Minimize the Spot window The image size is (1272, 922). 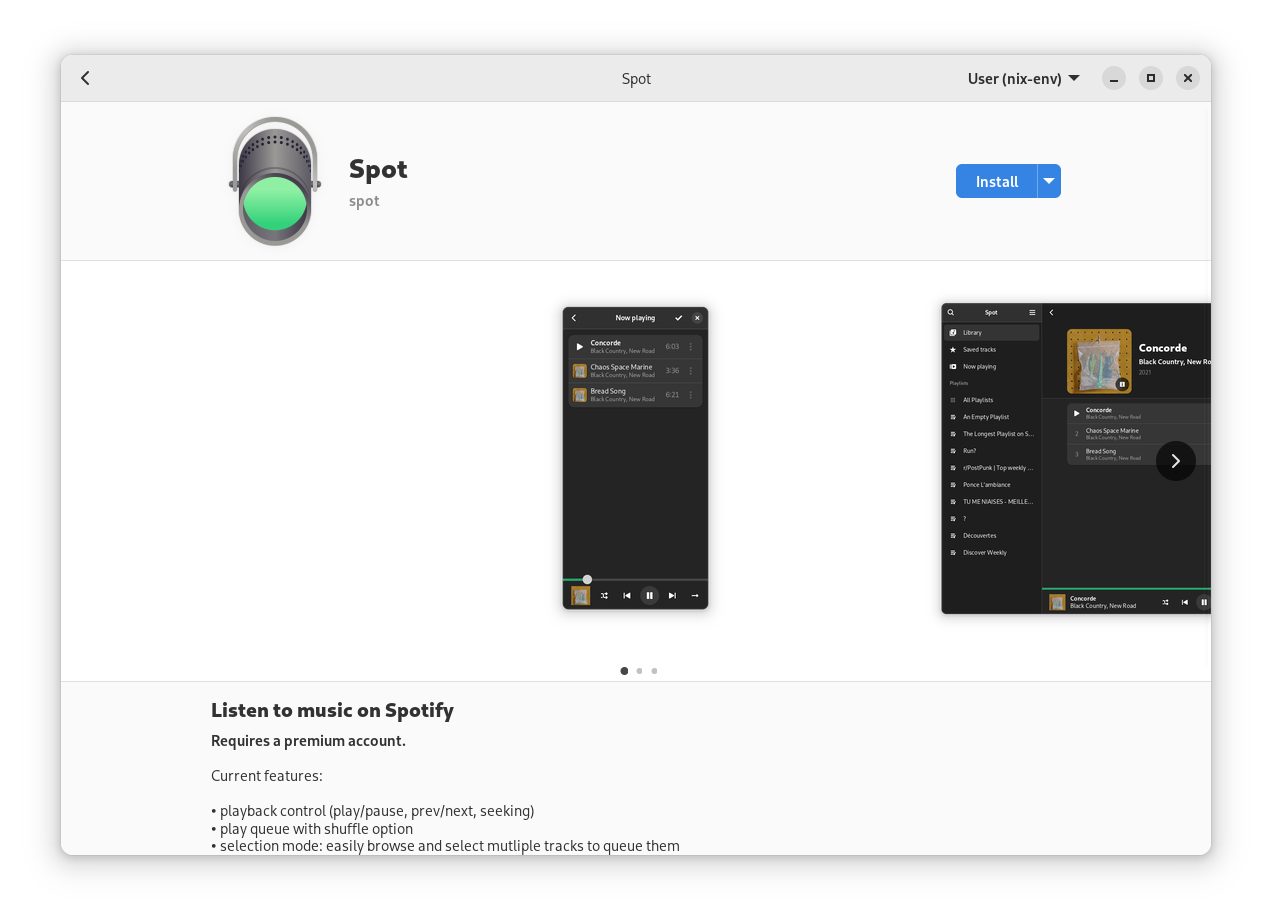[x=1114, y=78]
